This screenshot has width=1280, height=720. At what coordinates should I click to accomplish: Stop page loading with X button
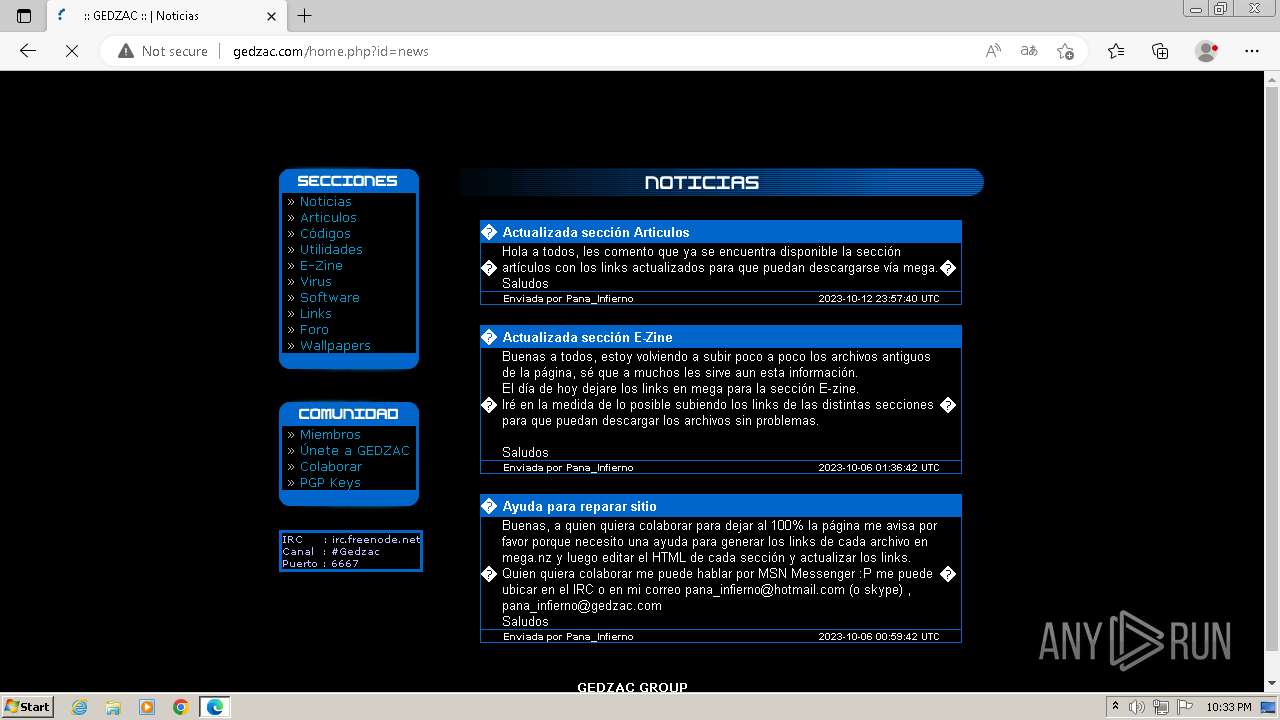[x=72, y=51]
